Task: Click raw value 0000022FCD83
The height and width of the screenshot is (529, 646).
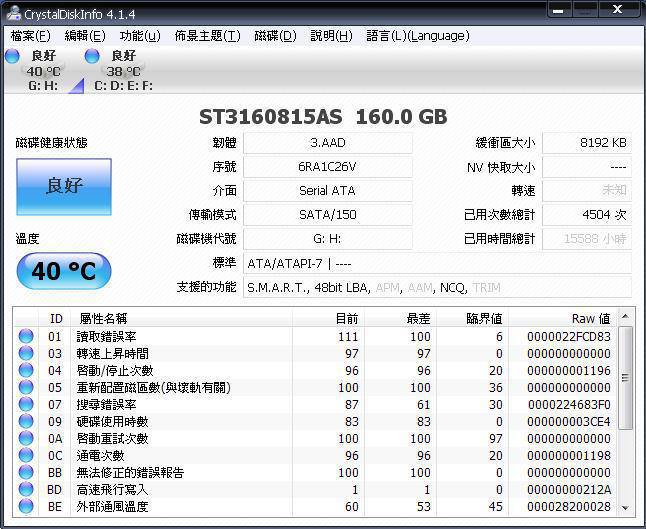Action: point(569,337)
